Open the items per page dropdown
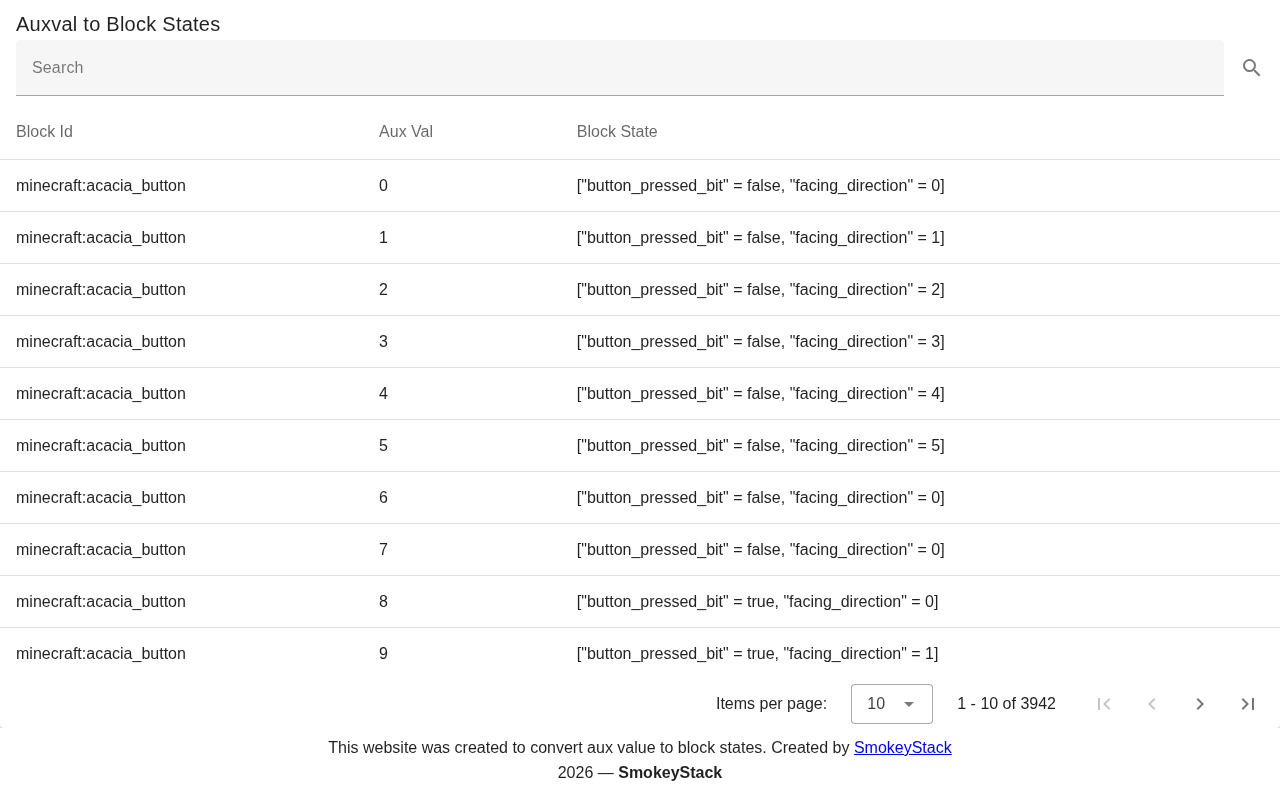 [891, 704]
